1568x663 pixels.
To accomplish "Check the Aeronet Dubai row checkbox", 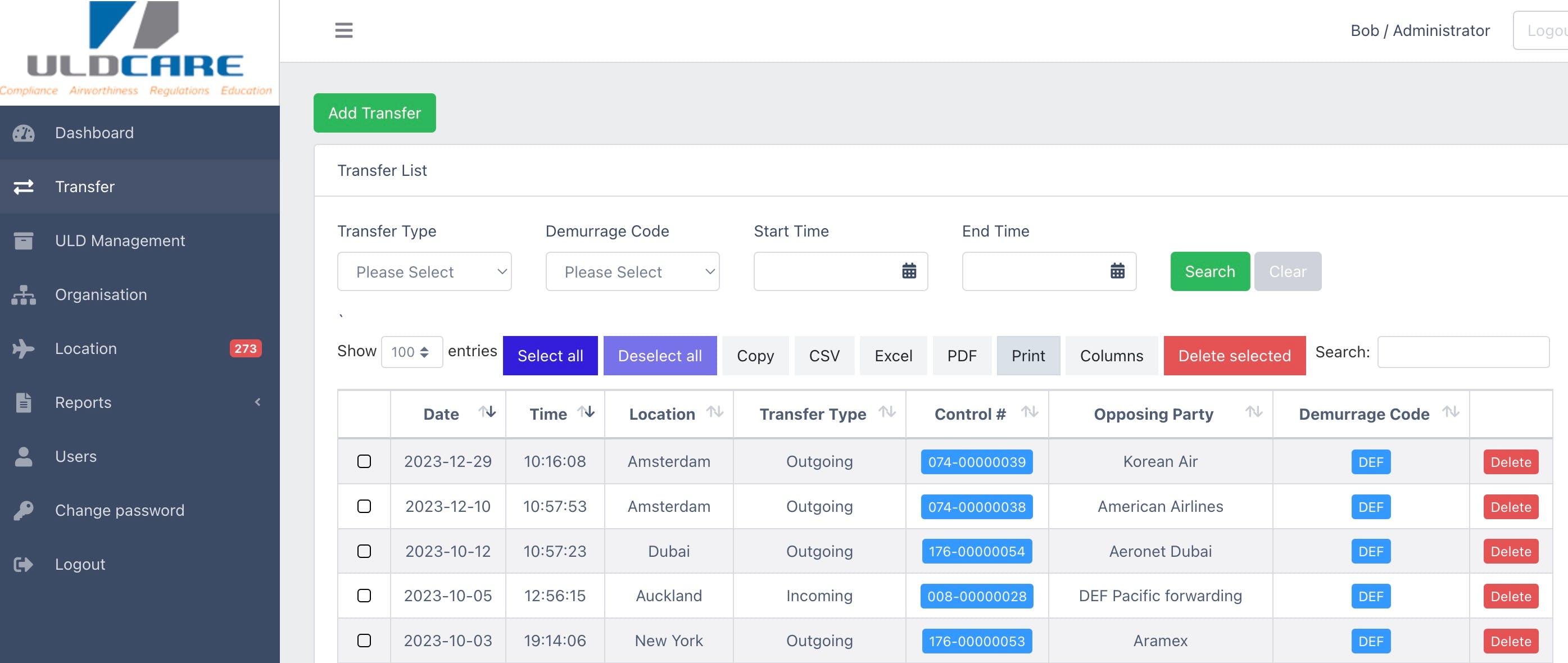I will (x=364, y=551).
